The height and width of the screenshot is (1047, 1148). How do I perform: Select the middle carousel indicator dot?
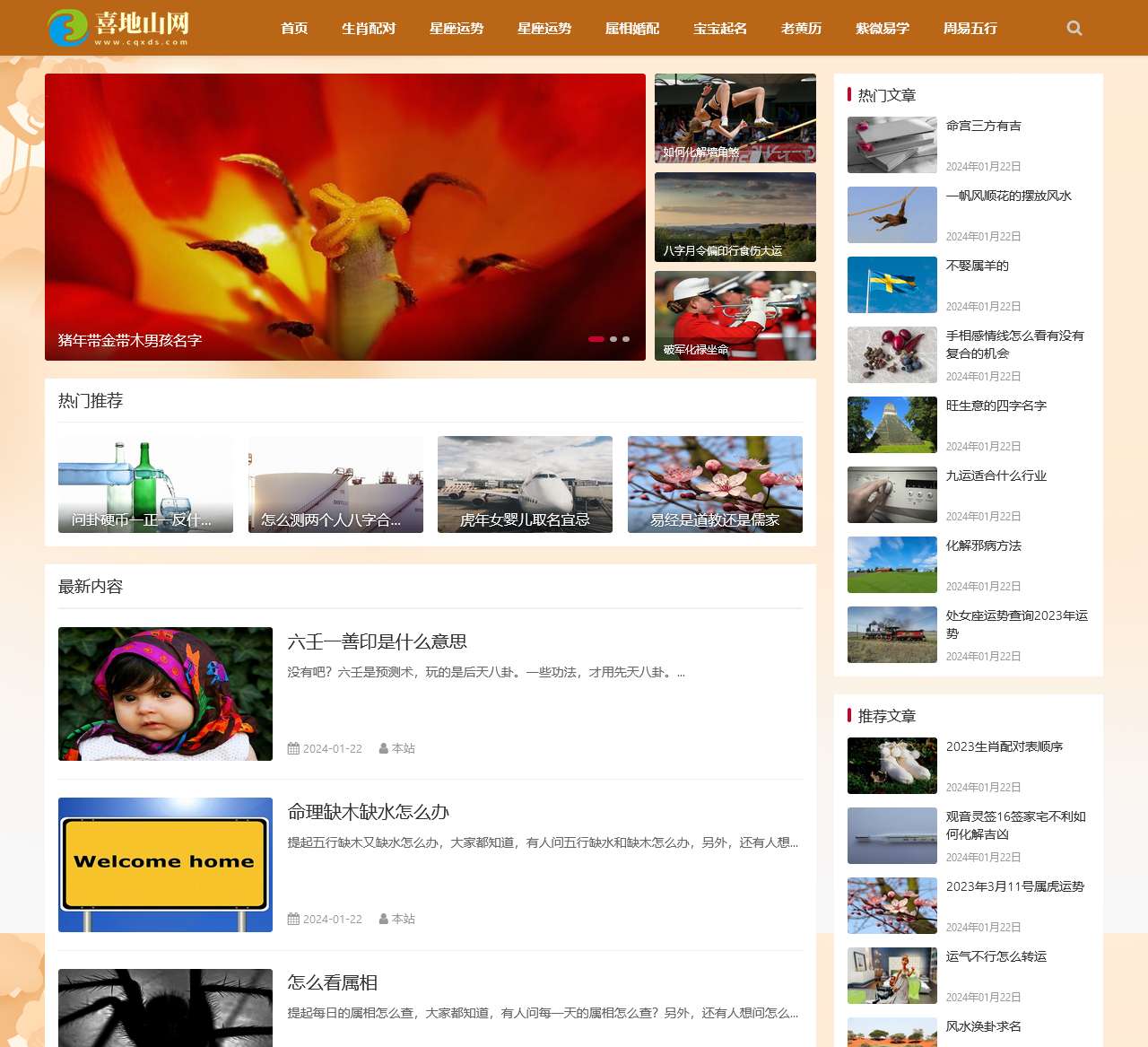click(x=613, y=339)
